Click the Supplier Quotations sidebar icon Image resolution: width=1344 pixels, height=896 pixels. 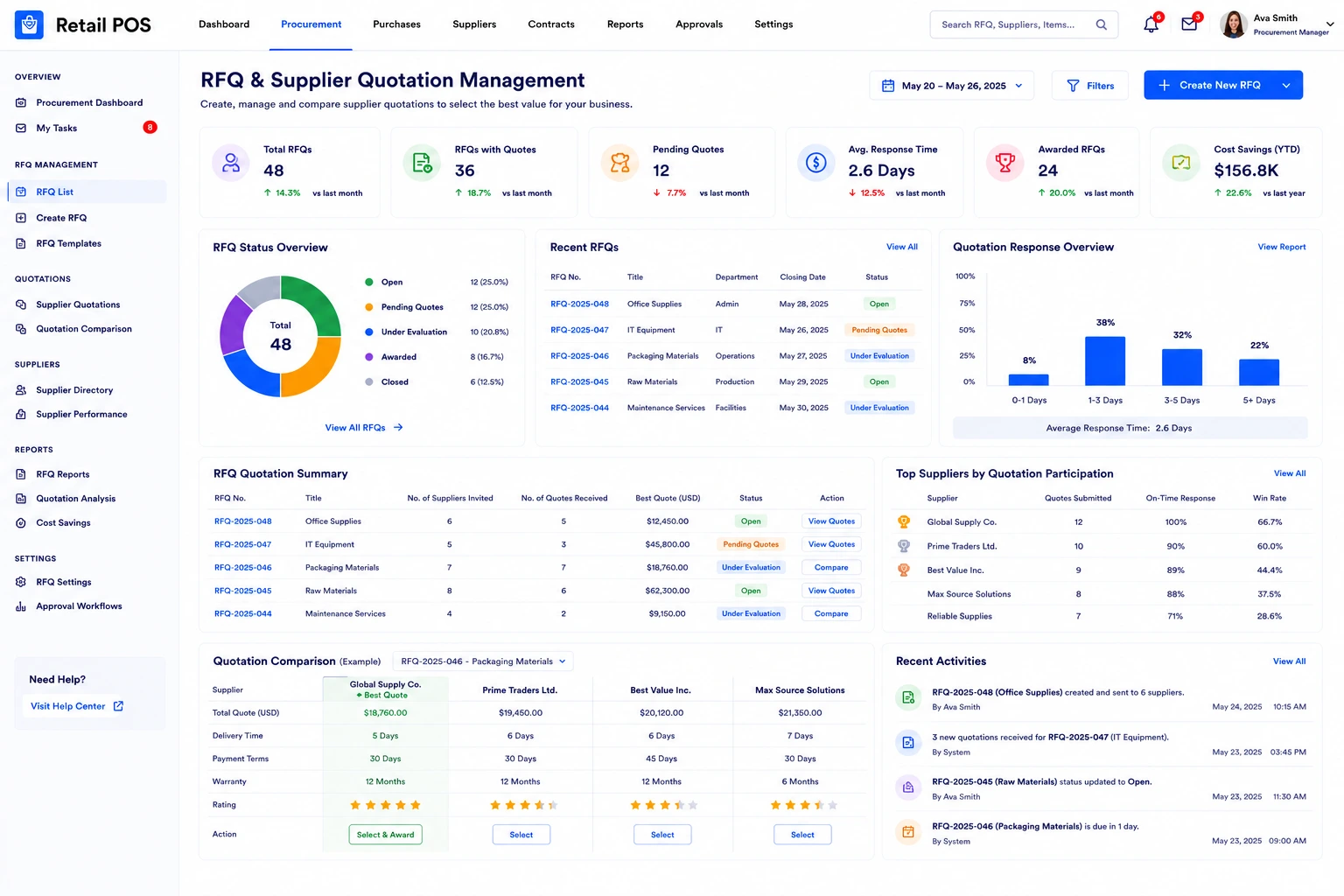point(21,304)
